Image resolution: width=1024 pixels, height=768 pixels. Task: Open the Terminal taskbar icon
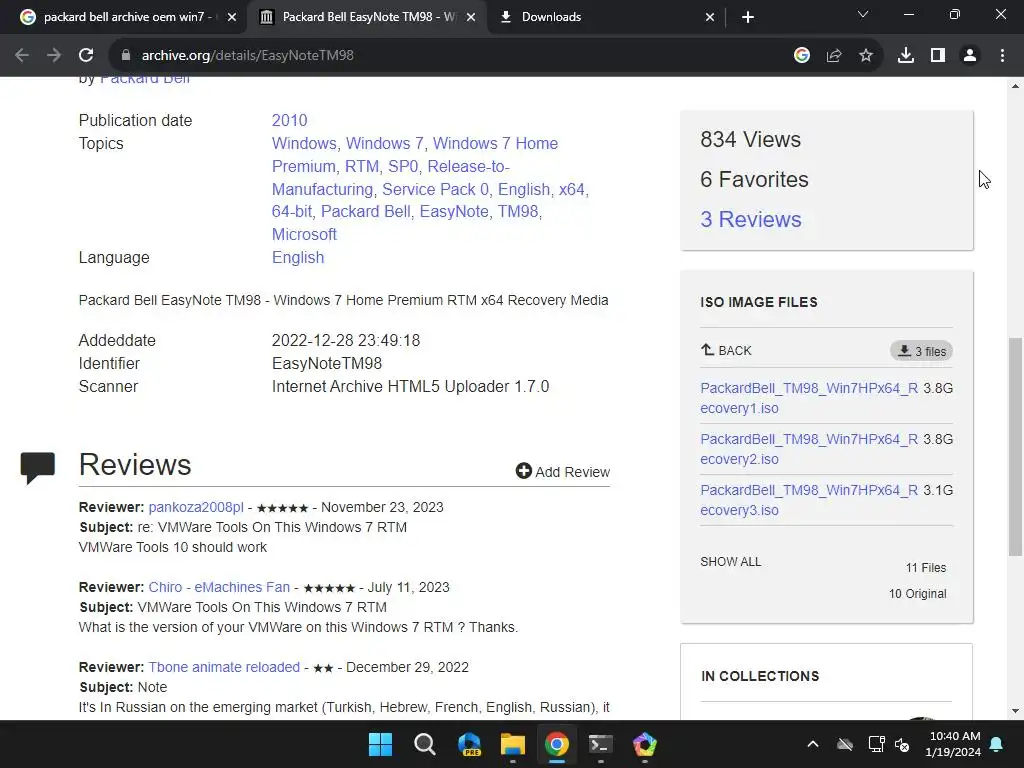point(601,744)
